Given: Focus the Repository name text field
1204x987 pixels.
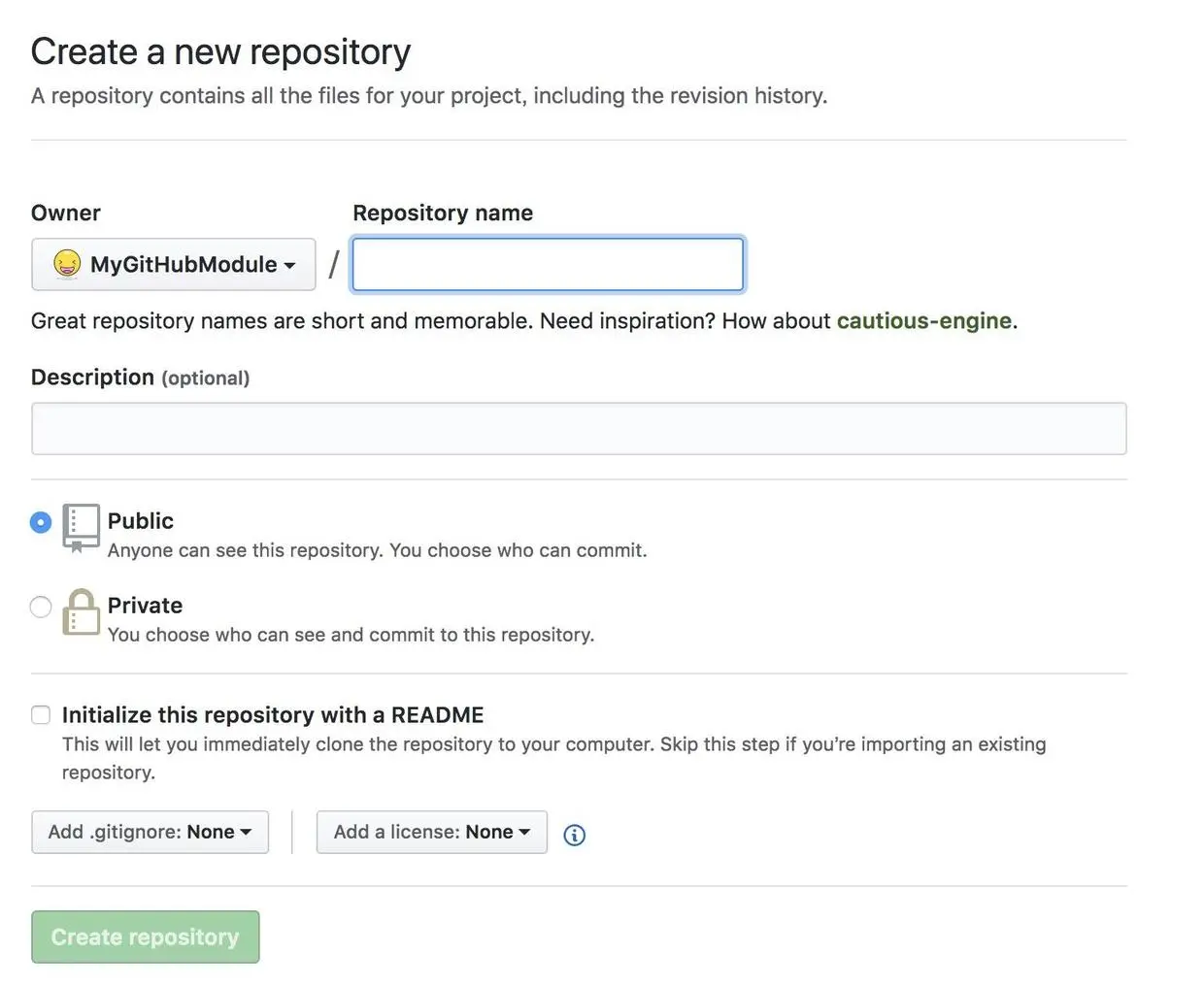Looking at the screenshot, I should click(548, 264).
